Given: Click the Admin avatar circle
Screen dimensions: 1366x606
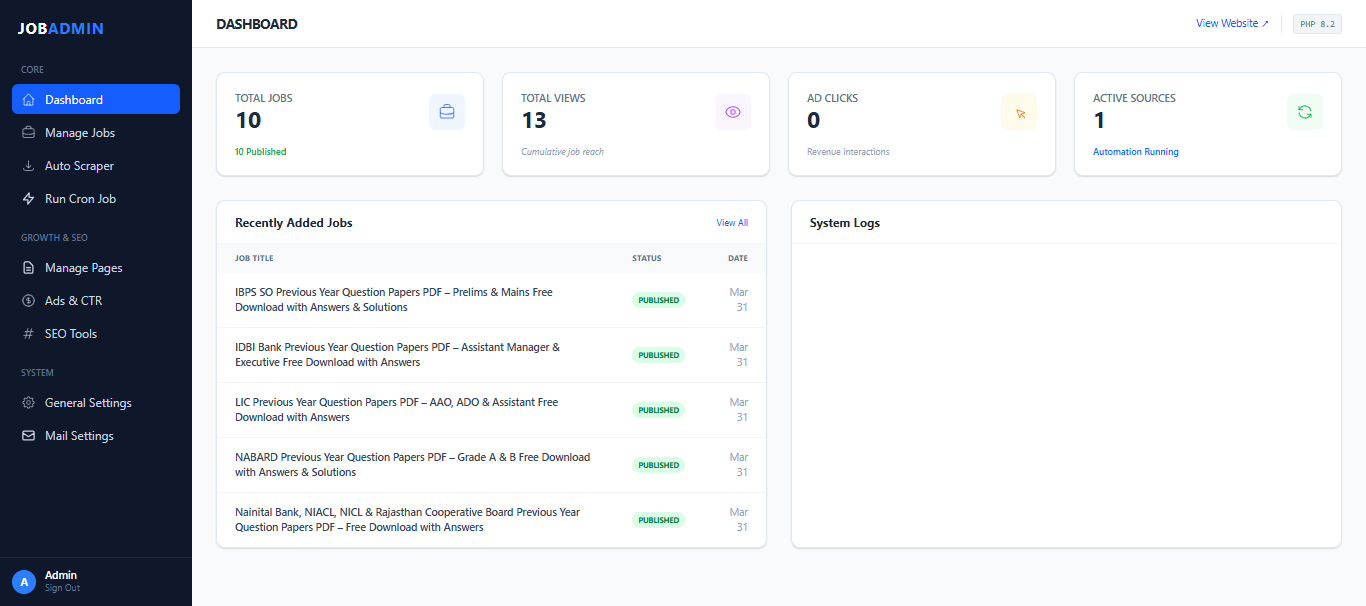Looking at the screenshot, I should click(25, 581).
